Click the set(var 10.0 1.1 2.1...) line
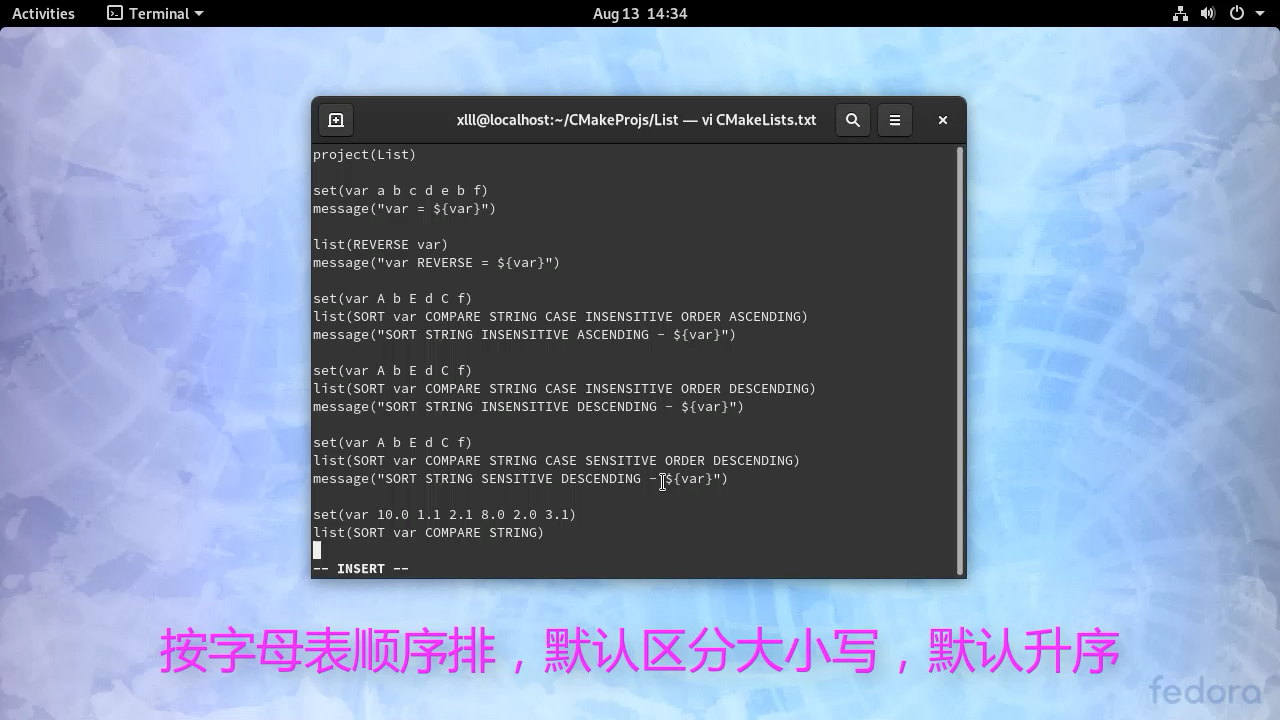 coord(445,514)
